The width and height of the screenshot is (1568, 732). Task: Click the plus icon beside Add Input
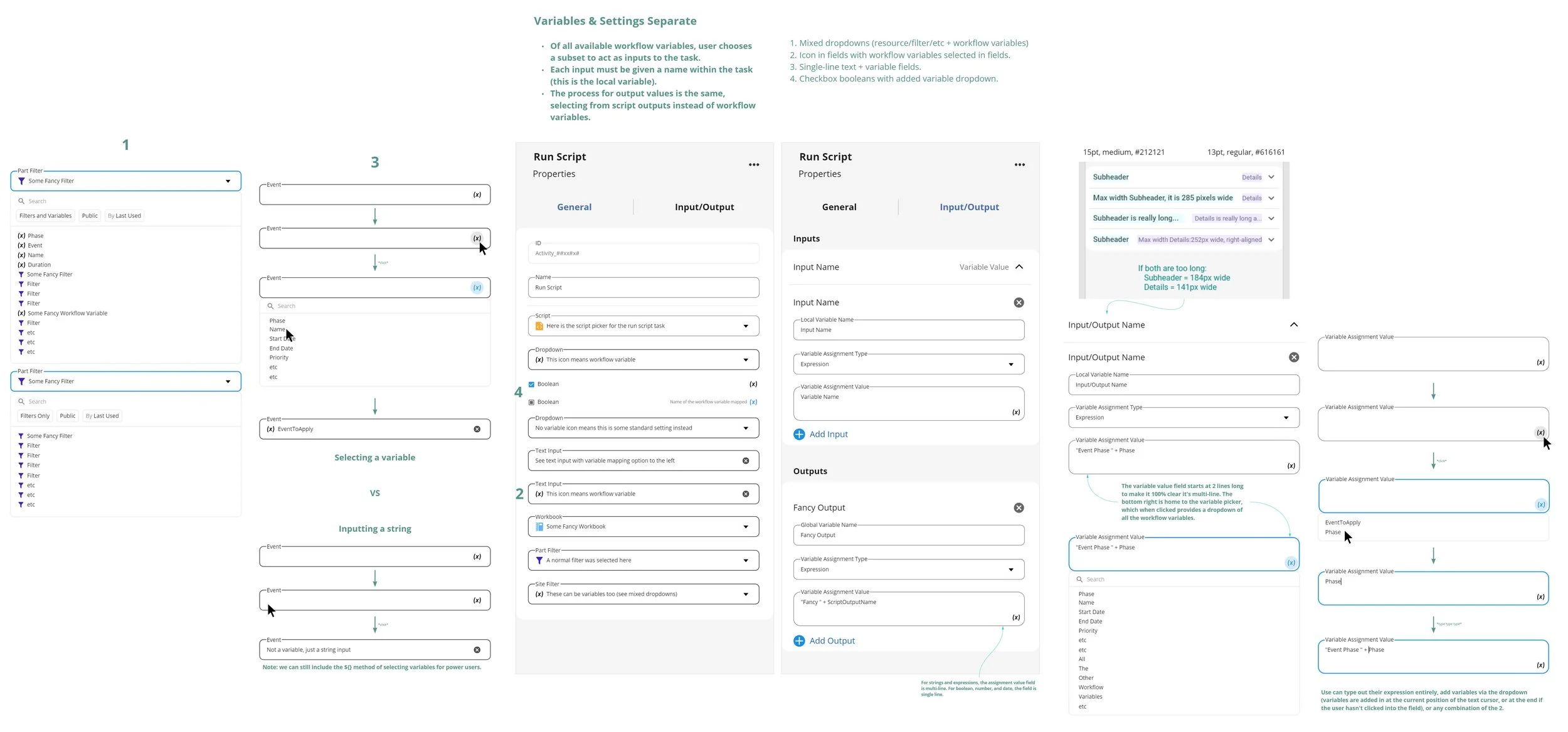click(x=798, y=434)
